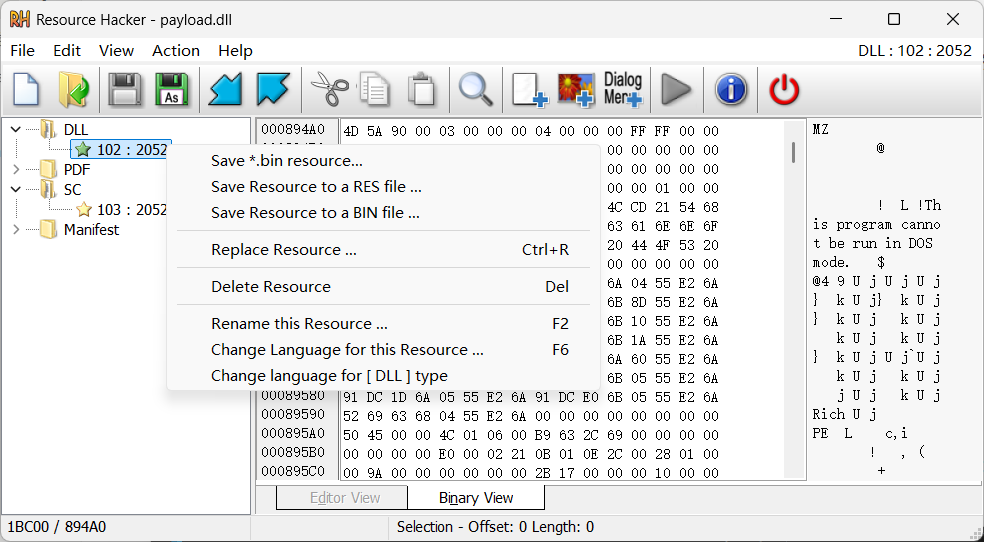This screenshot has height=542, width=984.
Task: Click the New blank script toolbar icon
Action: point(26,89)
